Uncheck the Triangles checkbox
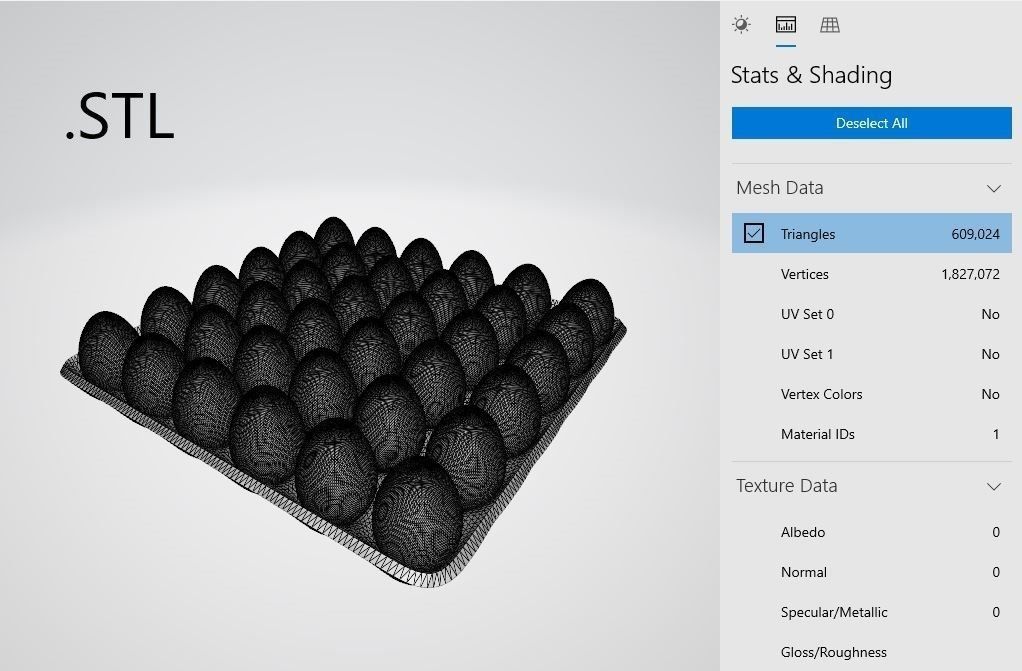The height and width of the screenshot is (671, 1022). pos(753,233)
